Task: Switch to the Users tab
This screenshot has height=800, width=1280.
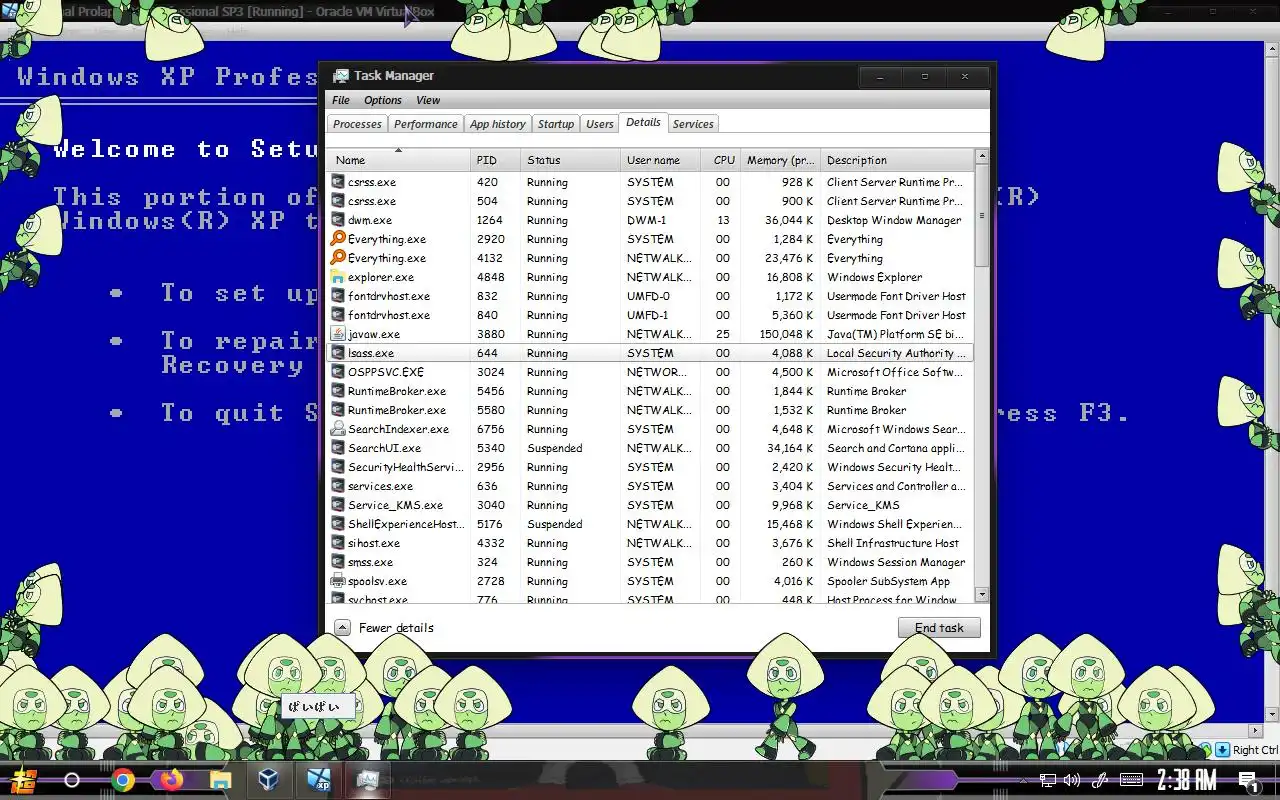Action: [x=599, y=124]
